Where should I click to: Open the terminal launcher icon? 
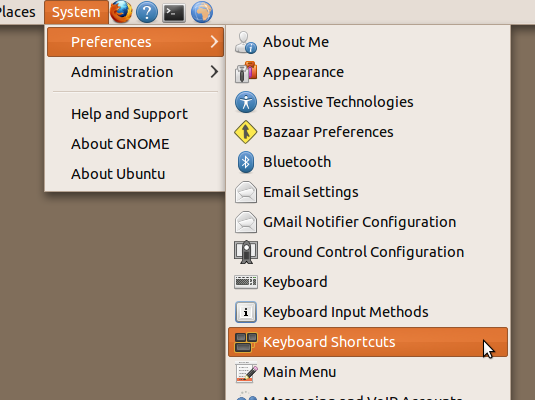(x=174, y=13)
